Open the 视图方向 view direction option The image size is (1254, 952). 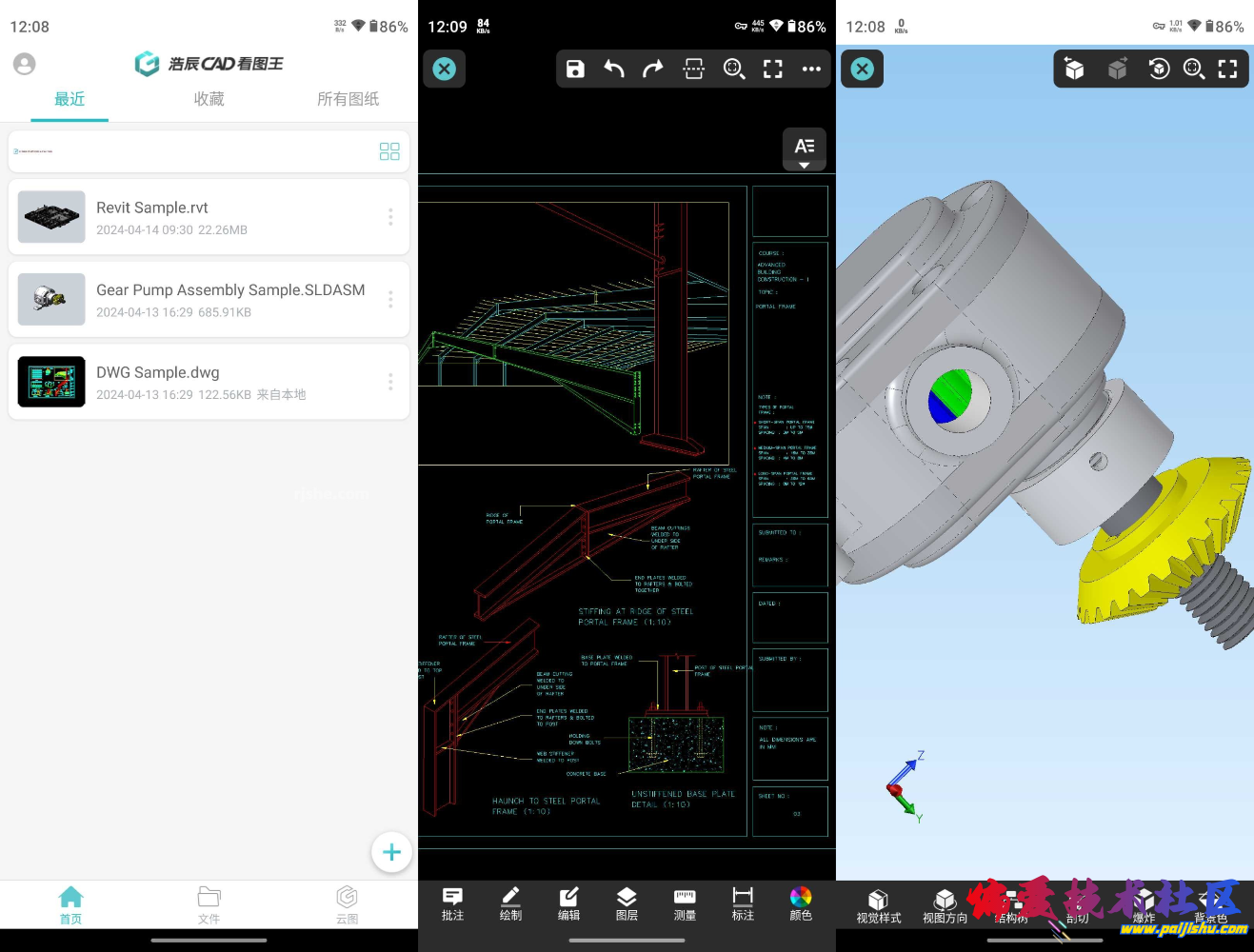pos(945,905)
